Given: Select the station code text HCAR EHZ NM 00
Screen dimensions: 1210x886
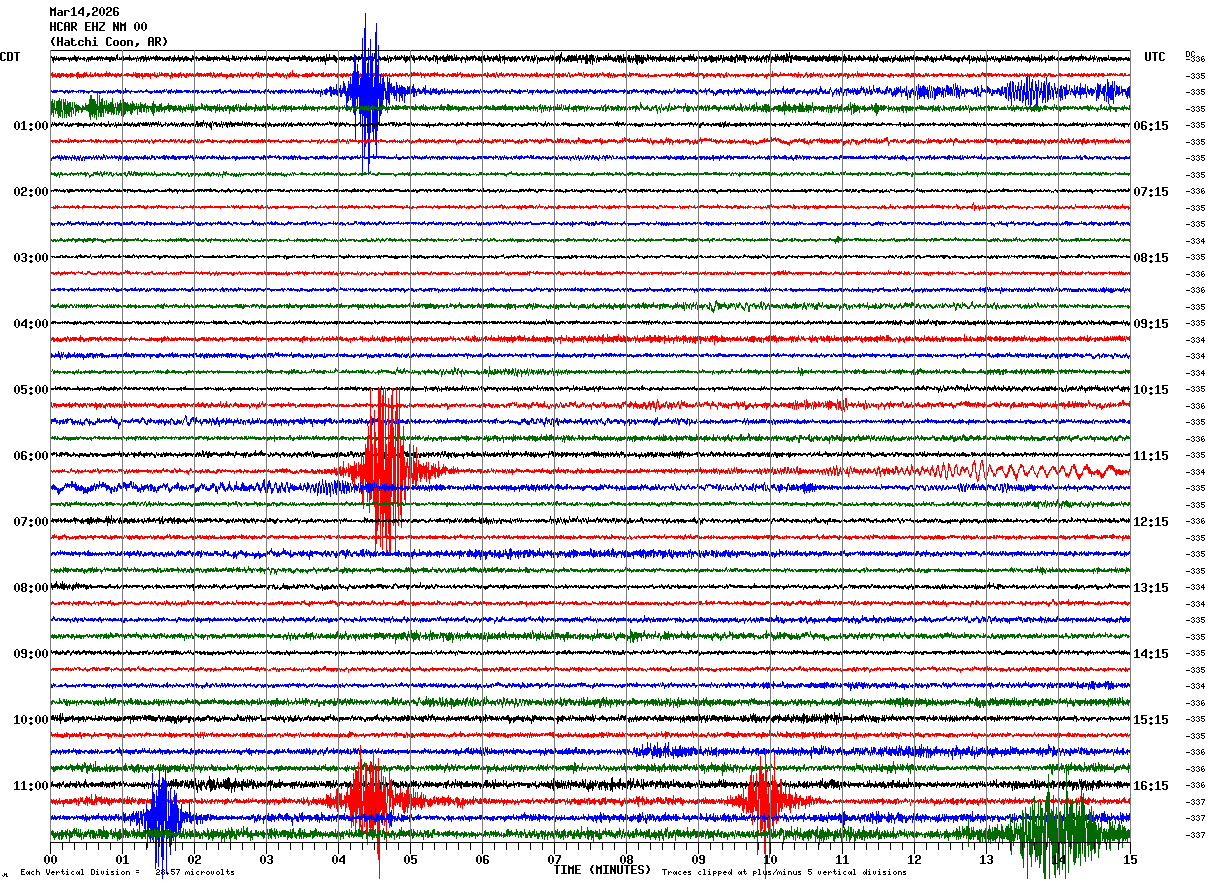Looking at the screenshot, I should coord(98,27).
